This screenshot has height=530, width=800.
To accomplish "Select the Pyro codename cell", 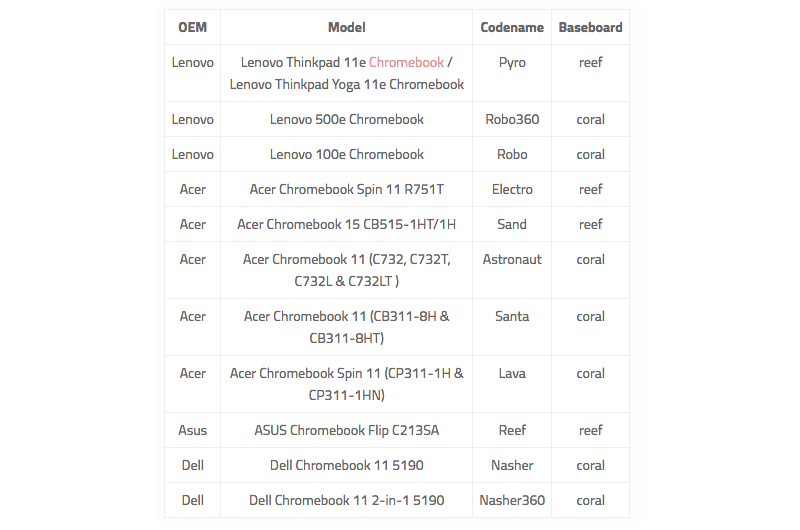I will point(512,73).
